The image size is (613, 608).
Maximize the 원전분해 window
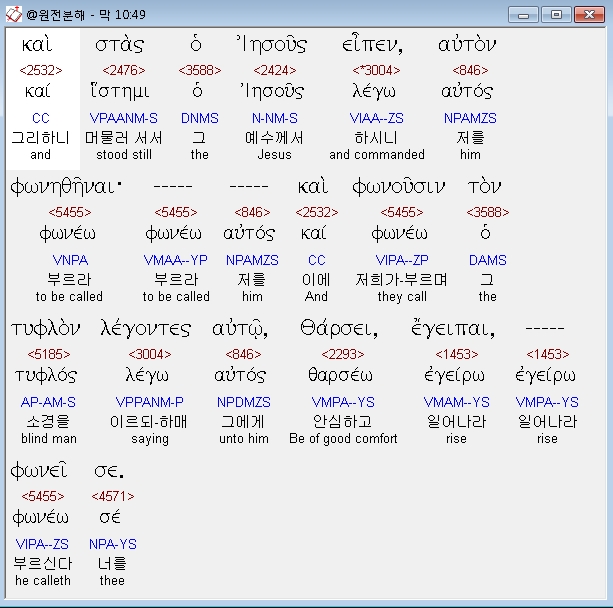coord(556,15)
